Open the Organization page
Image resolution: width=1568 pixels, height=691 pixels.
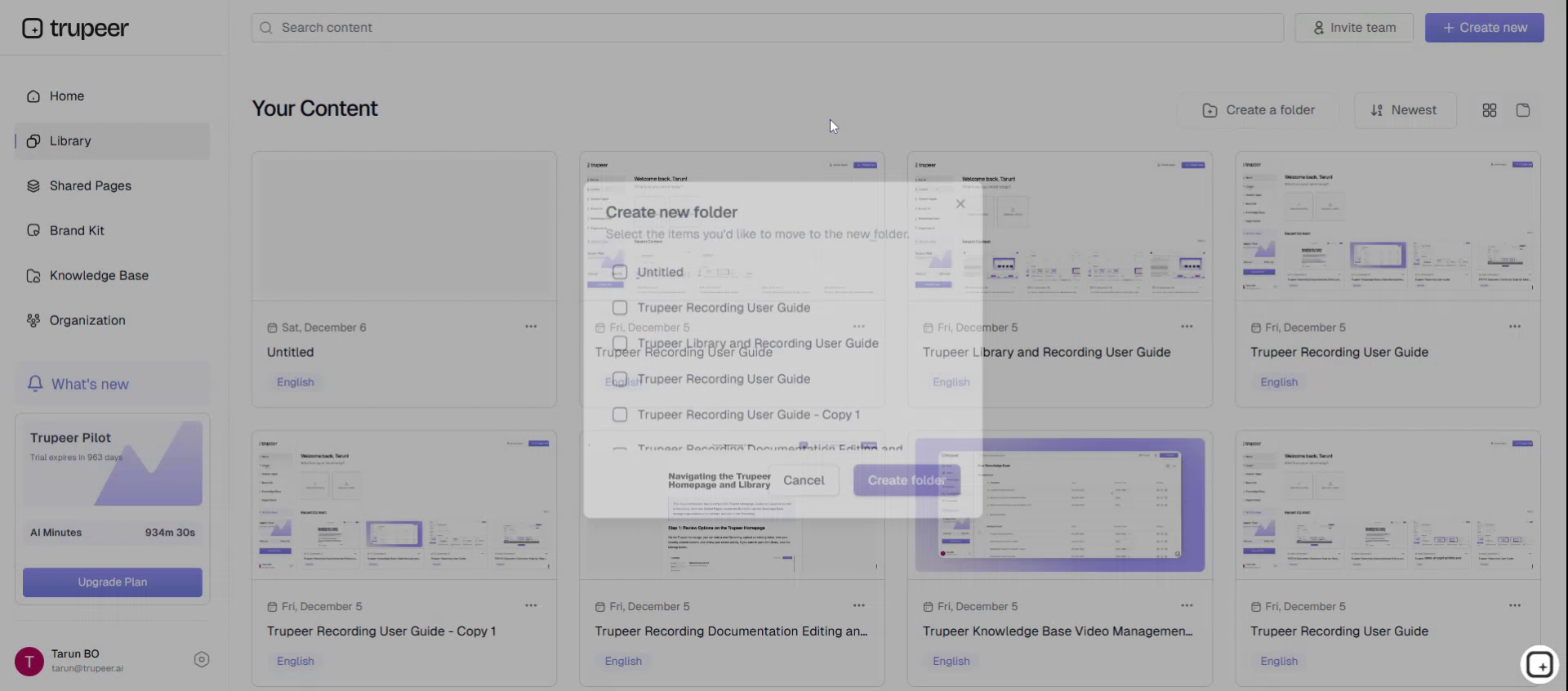(112, 321)
